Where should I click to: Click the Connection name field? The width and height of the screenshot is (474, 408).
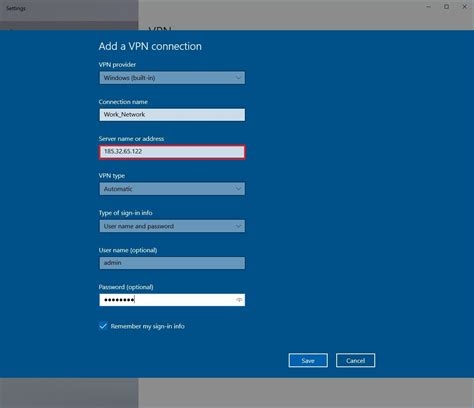(172, 115)
